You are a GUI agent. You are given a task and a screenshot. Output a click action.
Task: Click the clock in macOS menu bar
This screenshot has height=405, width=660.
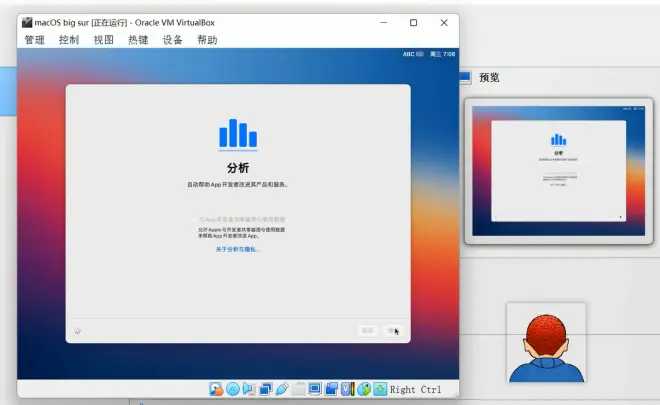[x=442, y=54]
